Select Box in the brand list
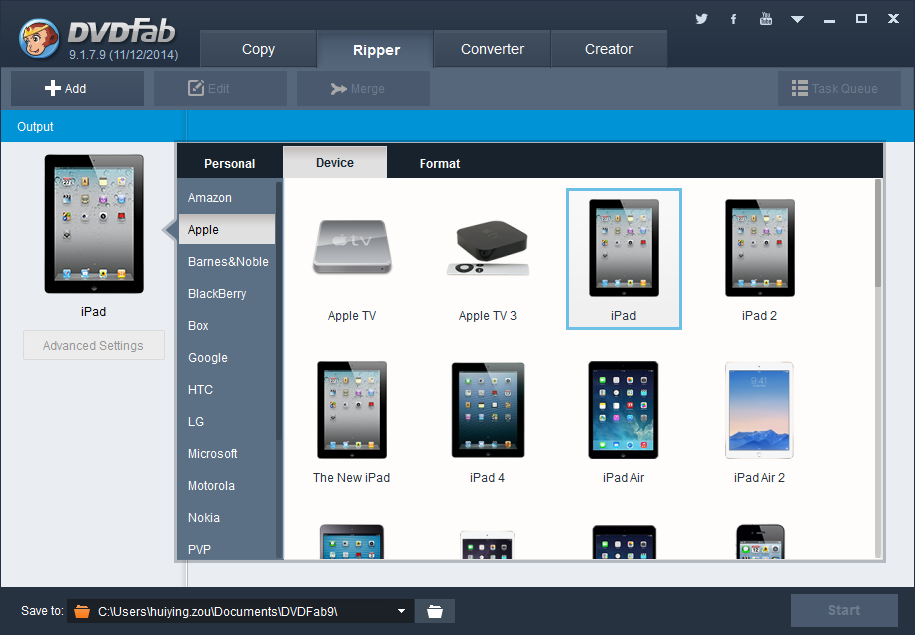The width and height of the screenshot is (915, 635). (226, 326)
